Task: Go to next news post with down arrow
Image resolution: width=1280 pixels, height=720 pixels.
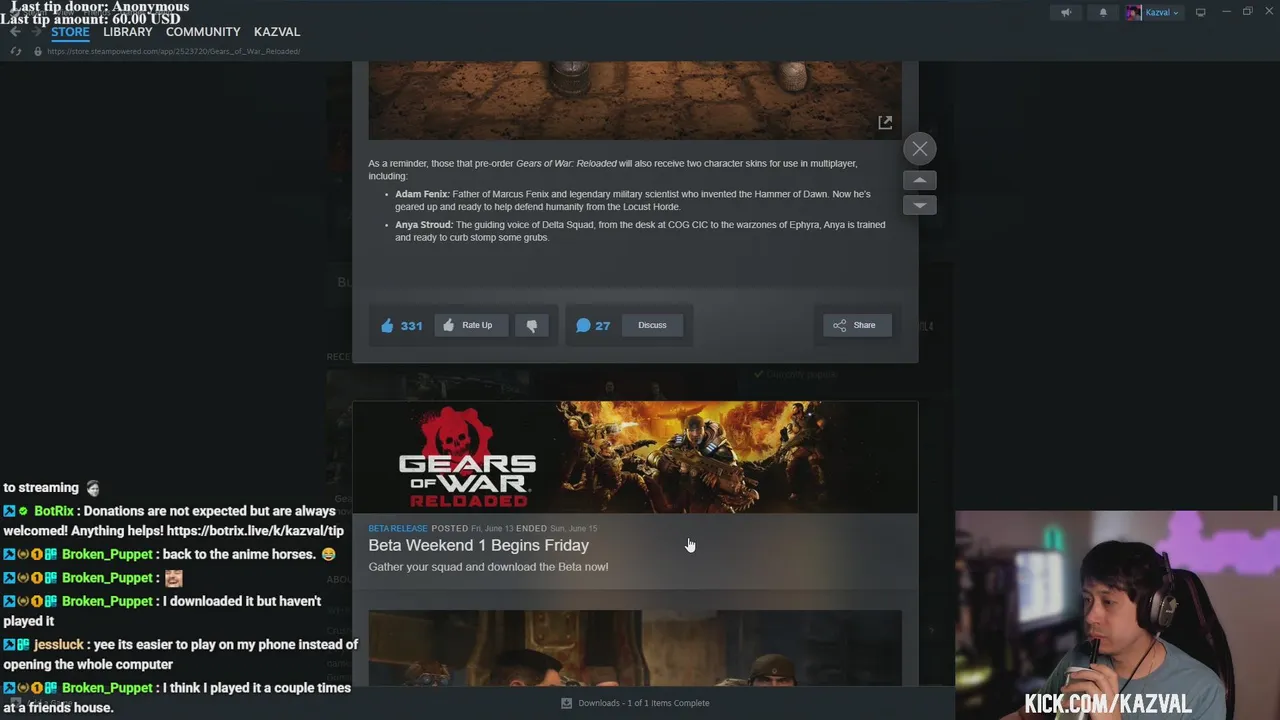Action: [919, 205]
